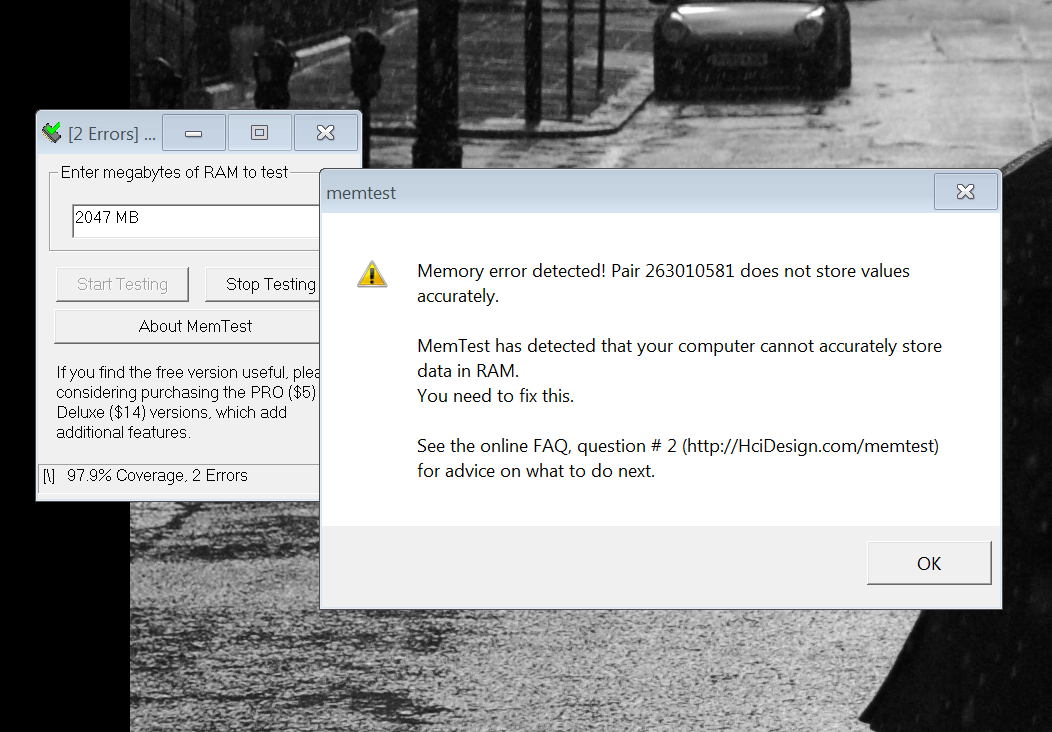Click the '[\]' status bar spinner
This screenshot has width=1052, height=732.
(x=49, y=476)
